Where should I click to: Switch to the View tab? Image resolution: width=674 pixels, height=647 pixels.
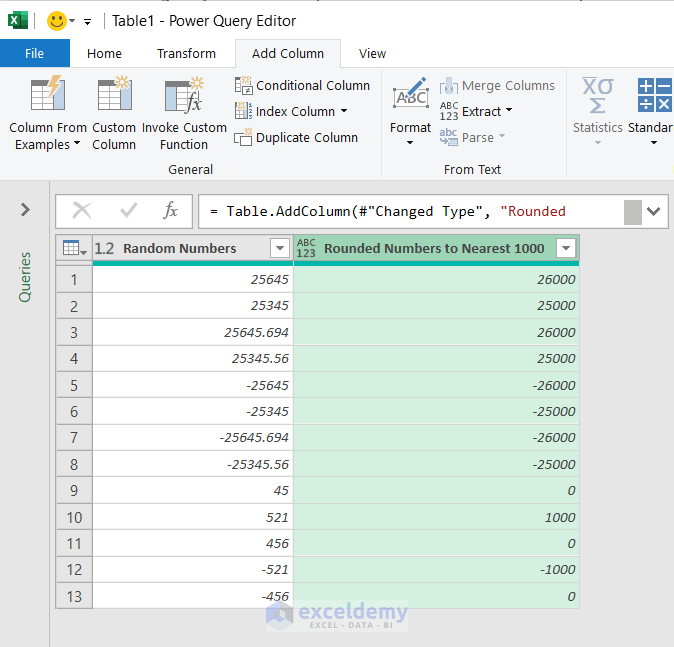372,54
